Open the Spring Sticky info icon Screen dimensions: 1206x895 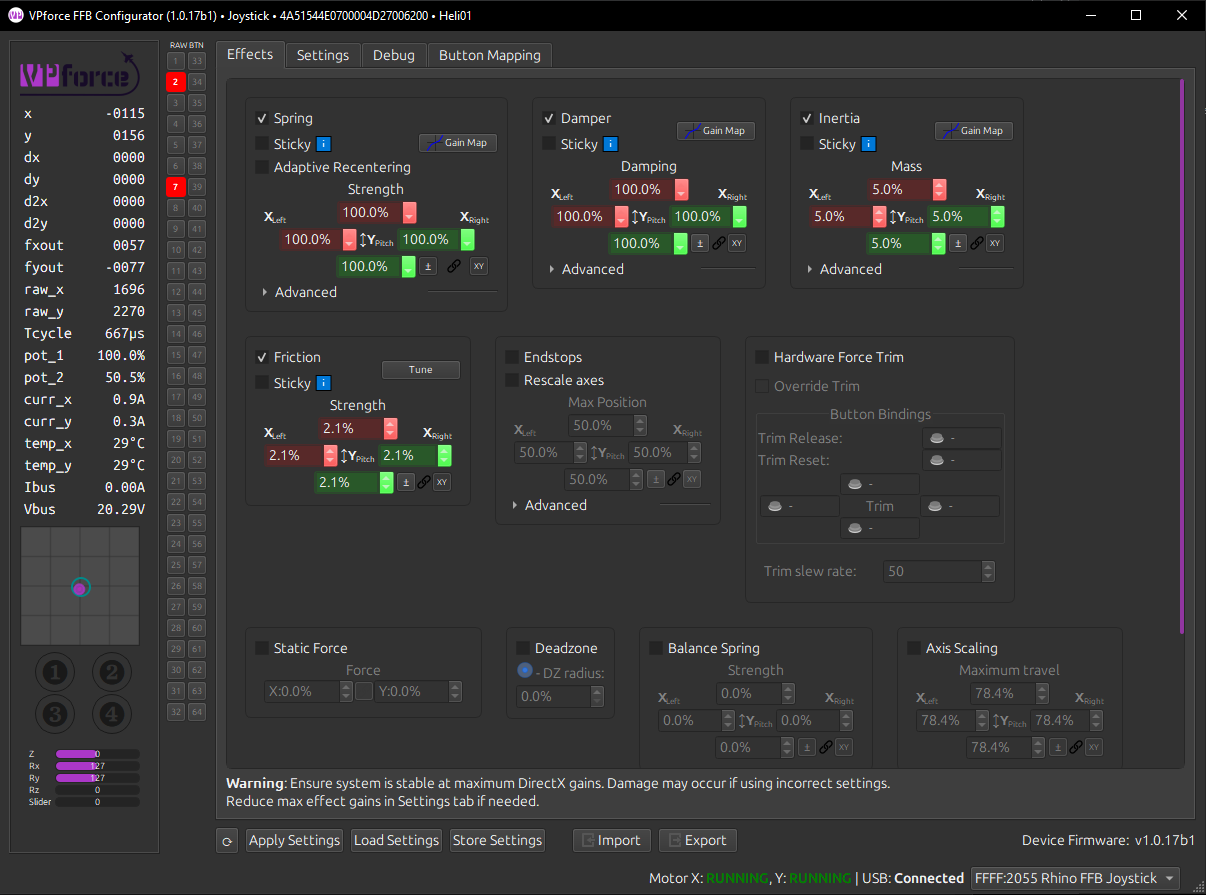[x=324, y=144]
